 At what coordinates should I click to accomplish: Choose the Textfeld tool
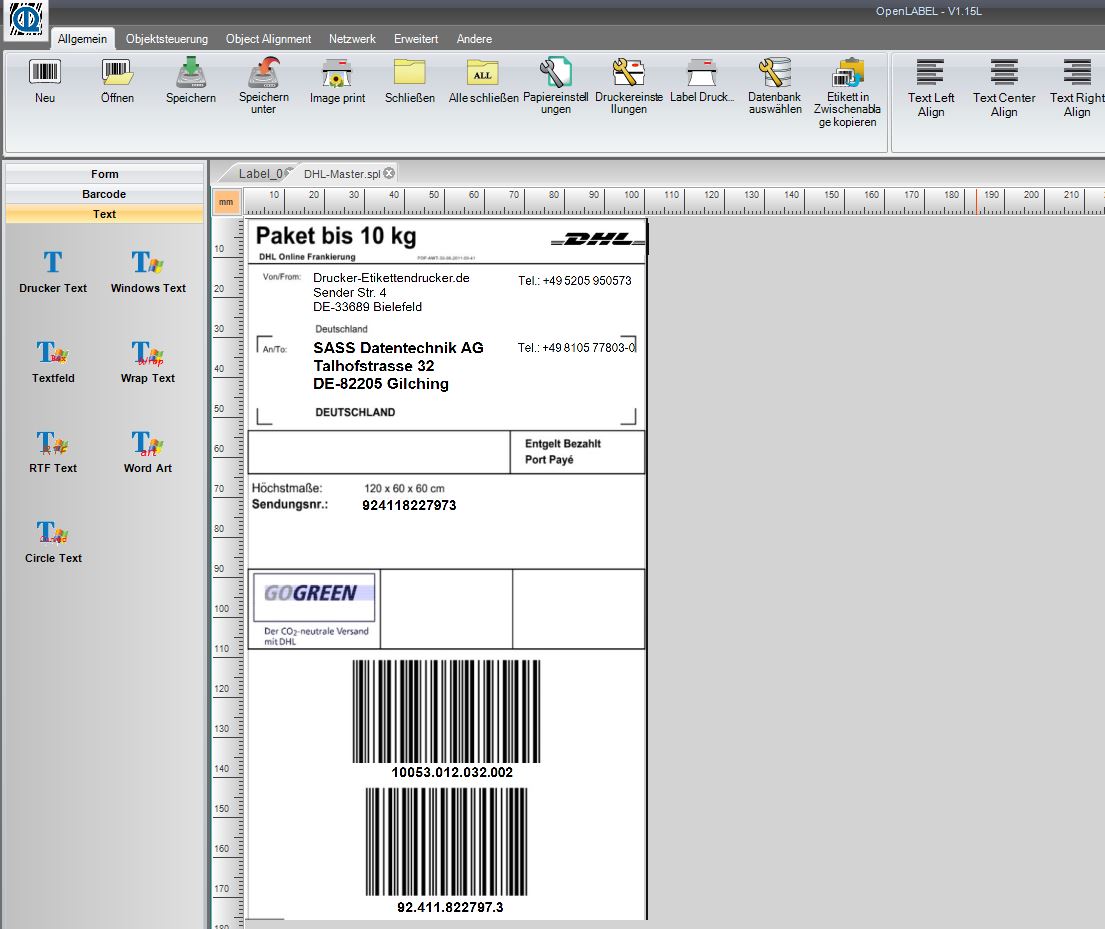click(53, 362)
